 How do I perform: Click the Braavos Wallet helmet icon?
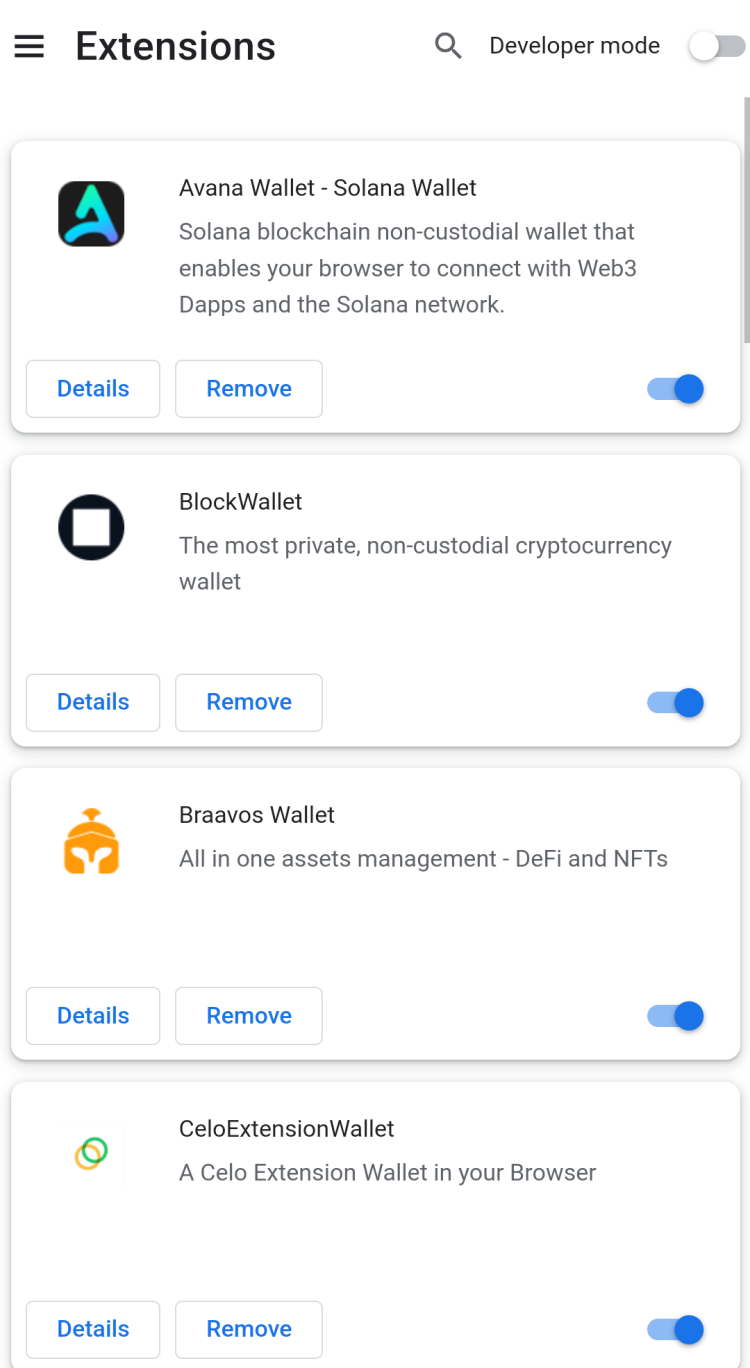click(x=91, y=841)
